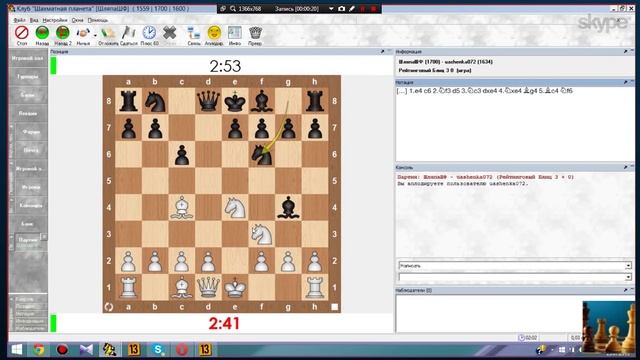Click the Связь connection icon
640x360 pixels.
tap(193, 33)
